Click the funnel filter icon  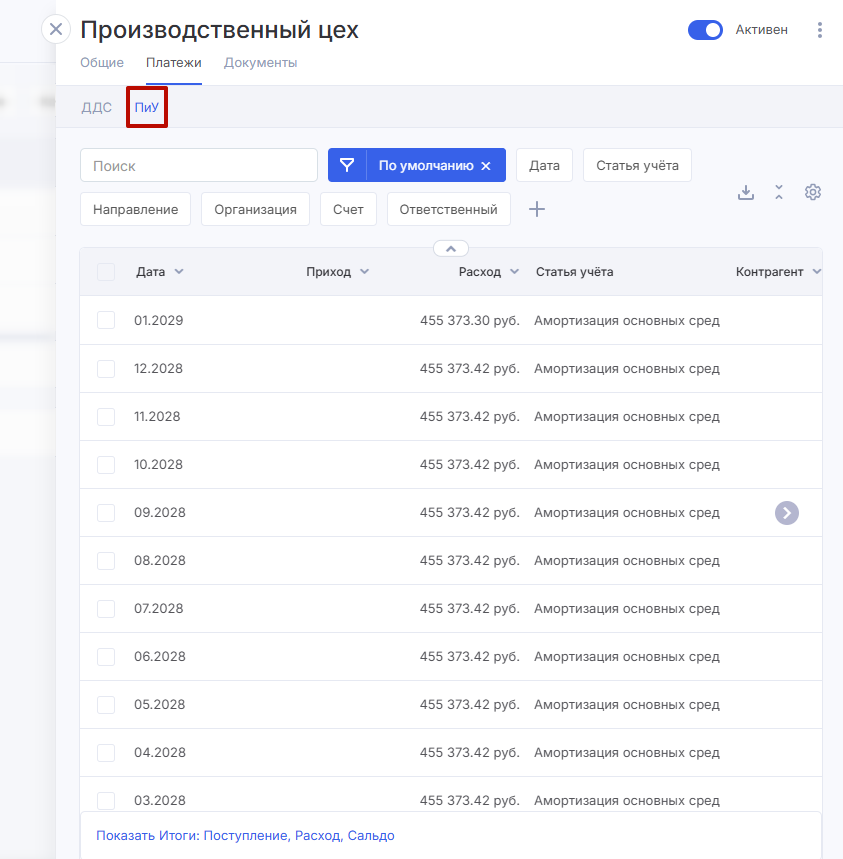pyautogui.click(x=347, y=166)
